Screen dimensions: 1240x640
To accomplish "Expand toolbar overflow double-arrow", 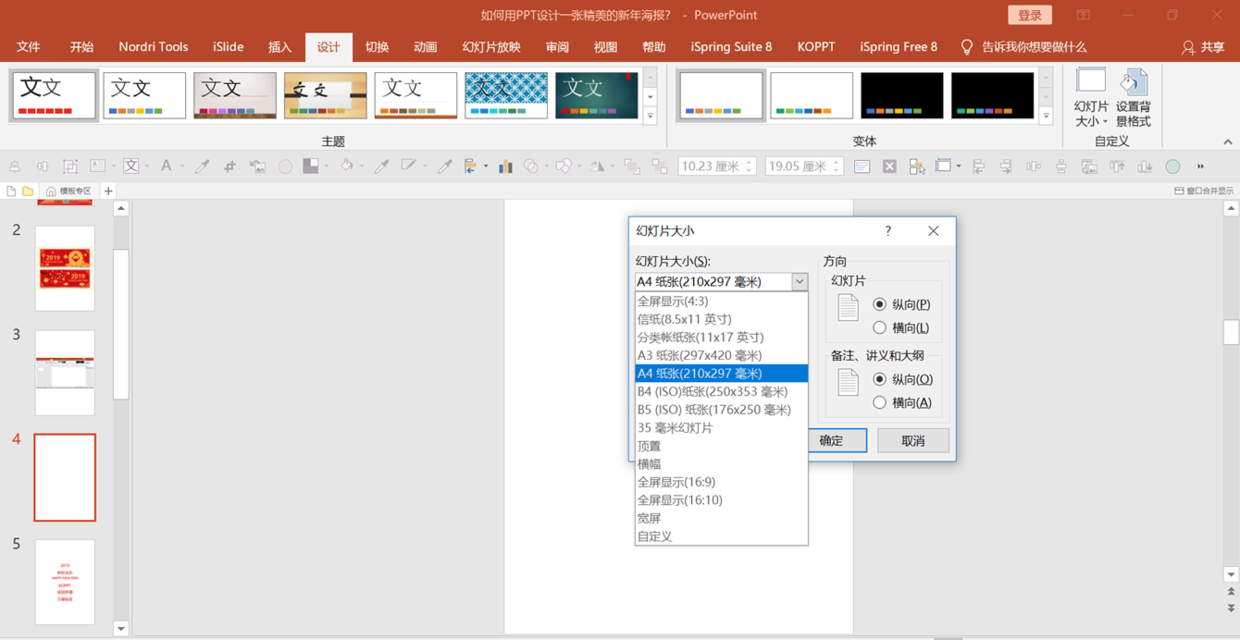I will tap(1200, 167).
